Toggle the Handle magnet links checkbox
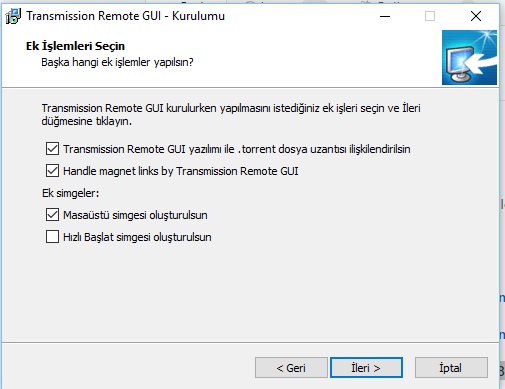Viewport: 505px width, 389px height. (x=52, y=171)
